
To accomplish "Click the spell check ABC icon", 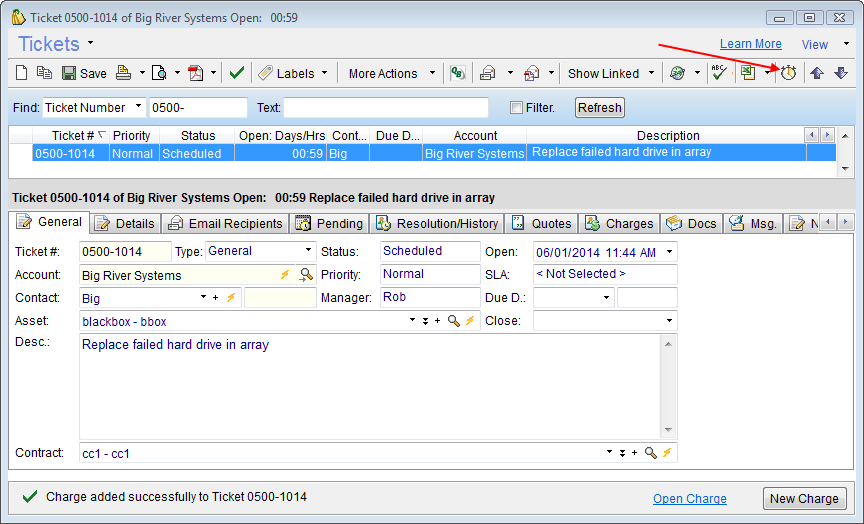I will click(x=718, y=73).
